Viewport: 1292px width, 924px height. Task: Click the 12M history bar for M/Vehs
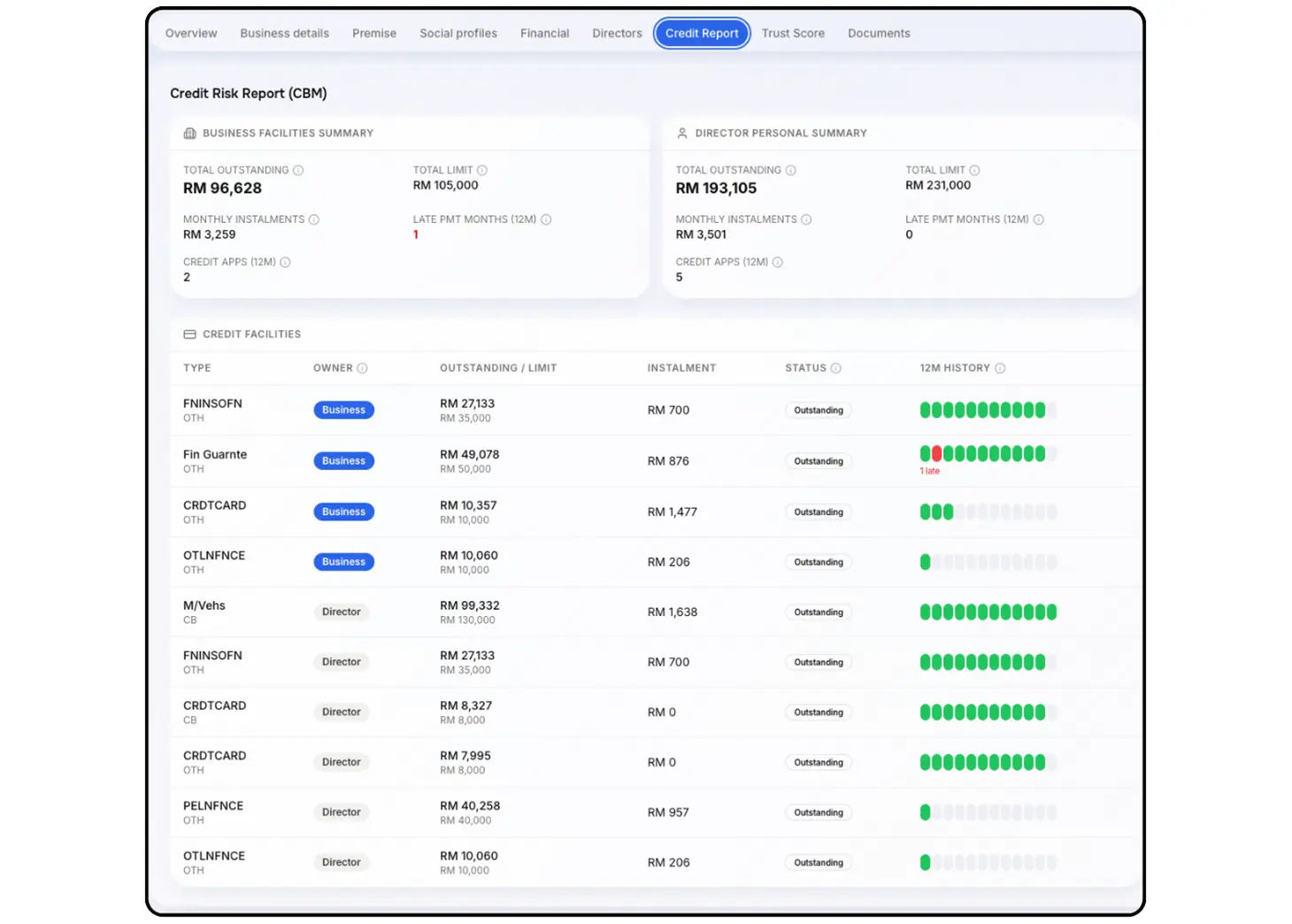[988, 612]
